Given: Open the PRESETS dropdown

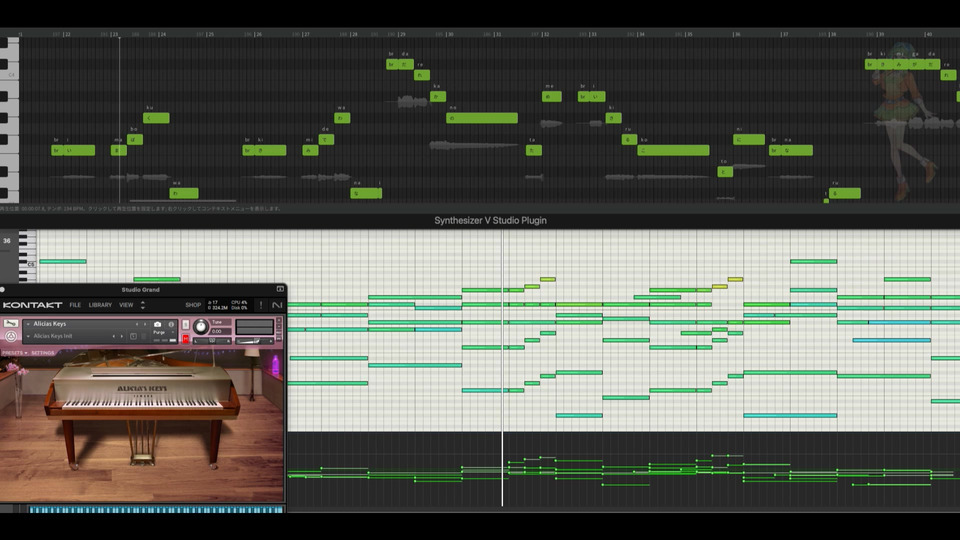Looking at the screenshot, I should (x=14, y=353).
